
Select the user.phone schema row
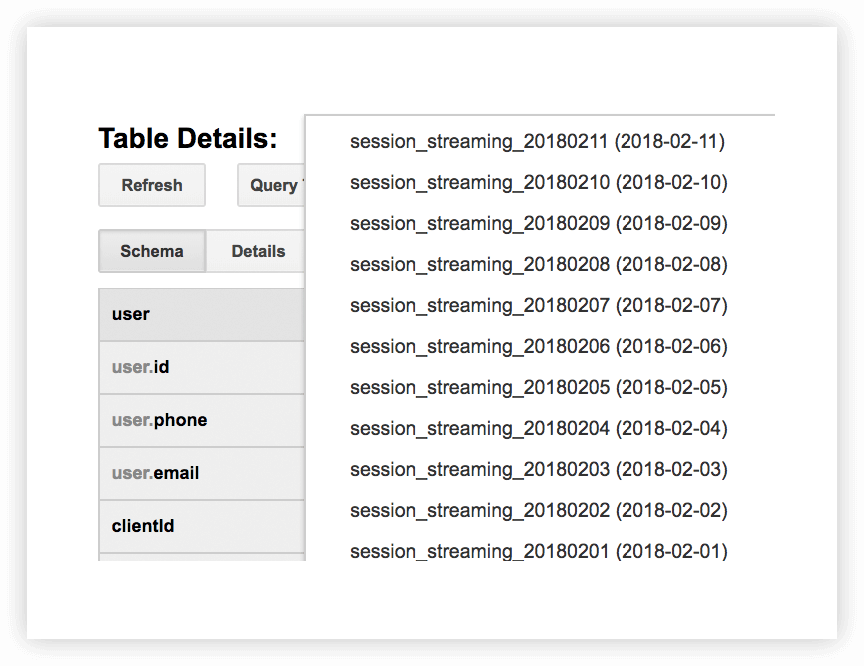pos(202,420)
